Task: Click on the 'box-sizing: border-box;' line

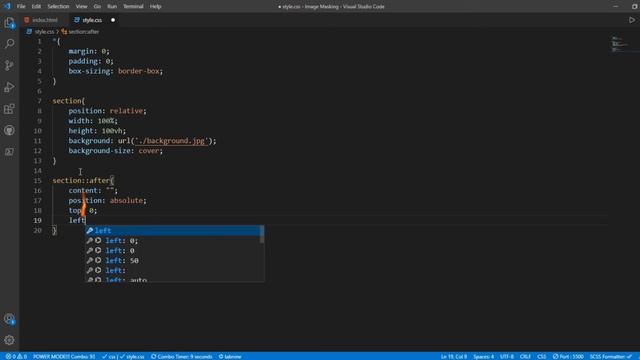Action: (x=116, y=71)
